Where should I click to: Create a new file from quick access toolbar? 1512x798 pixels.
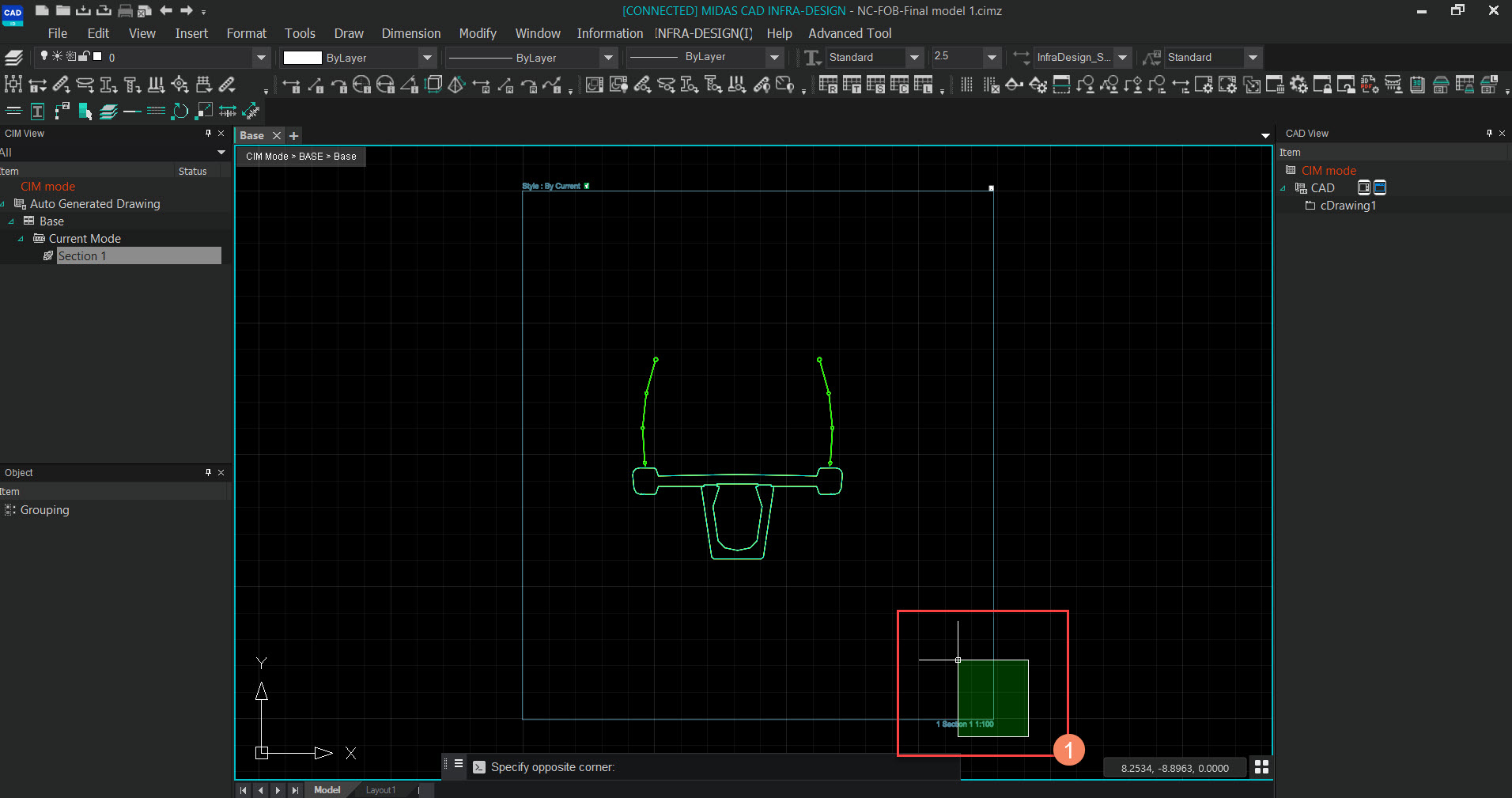coord(42,10)
